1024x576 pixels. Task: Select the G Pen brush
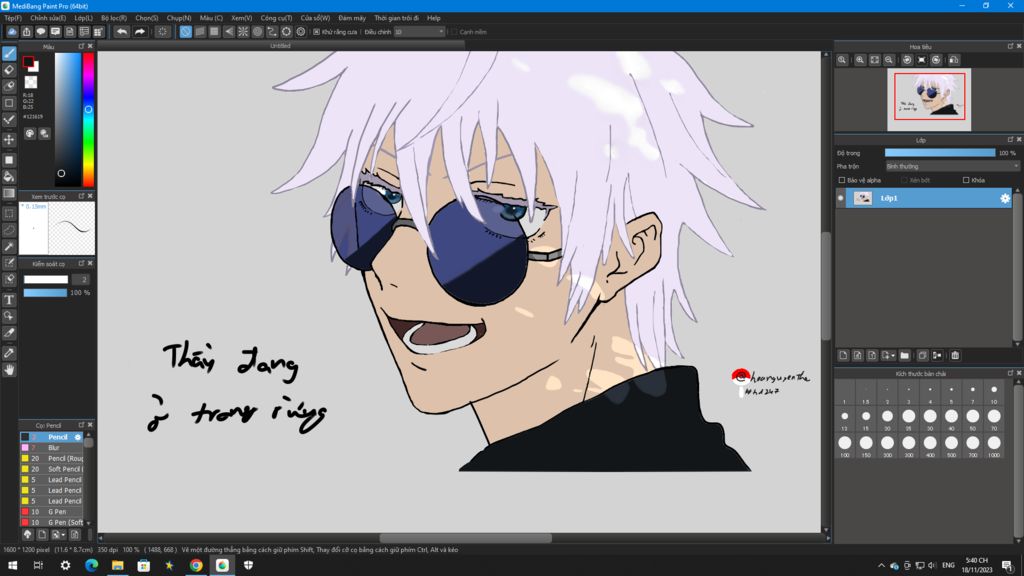point(52,512)
